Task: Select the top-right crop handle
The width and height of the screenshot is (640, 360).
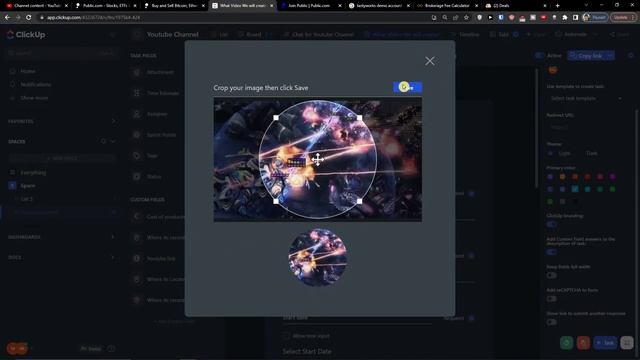Action: (360, 118)
